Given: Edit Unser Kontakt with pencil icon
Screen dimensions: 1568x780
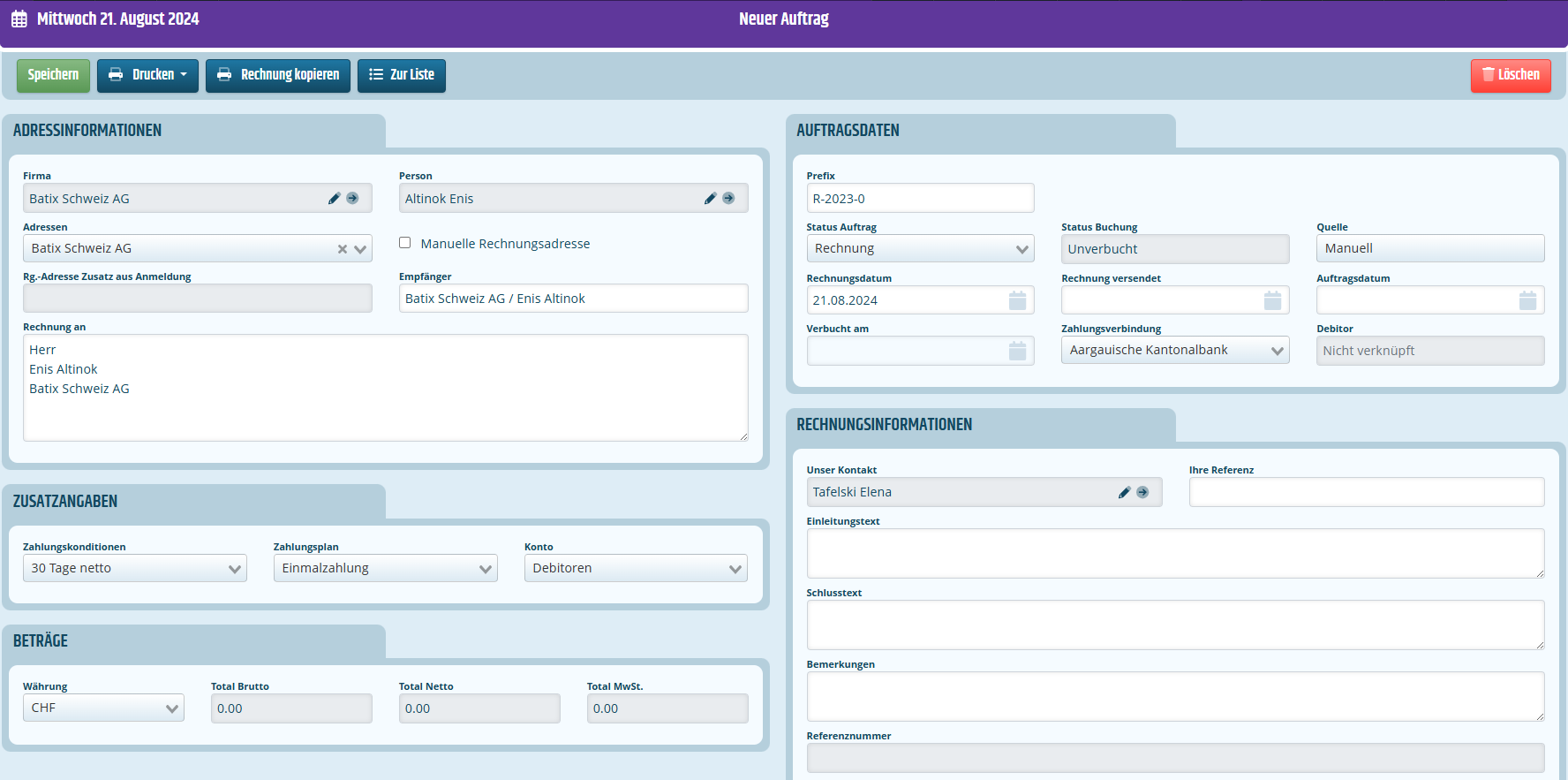Looking at the screenshot, I should [1124, 493].
